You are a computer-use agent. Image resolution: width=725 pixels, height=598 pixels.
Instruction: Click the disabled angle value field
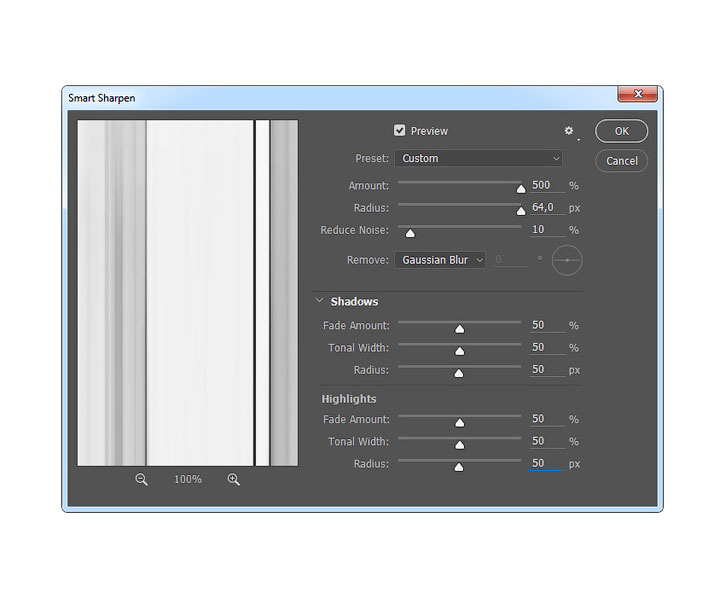pyautogui.click(x=510, y=259)
